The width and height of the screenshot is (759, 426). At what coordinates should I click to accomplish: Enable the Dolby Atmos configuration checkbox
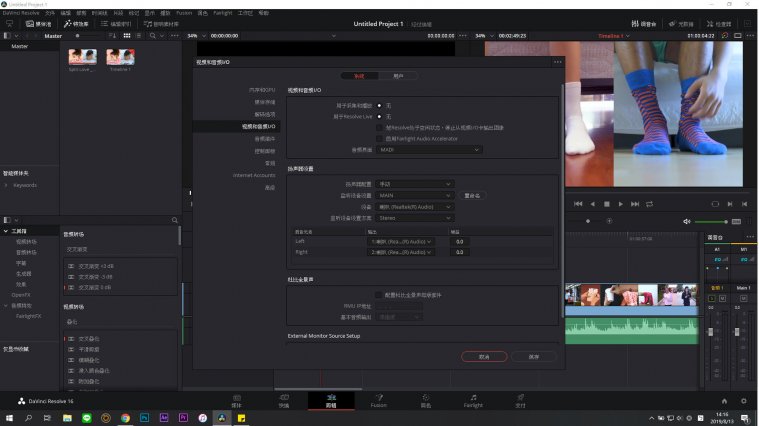pos(379,295)
